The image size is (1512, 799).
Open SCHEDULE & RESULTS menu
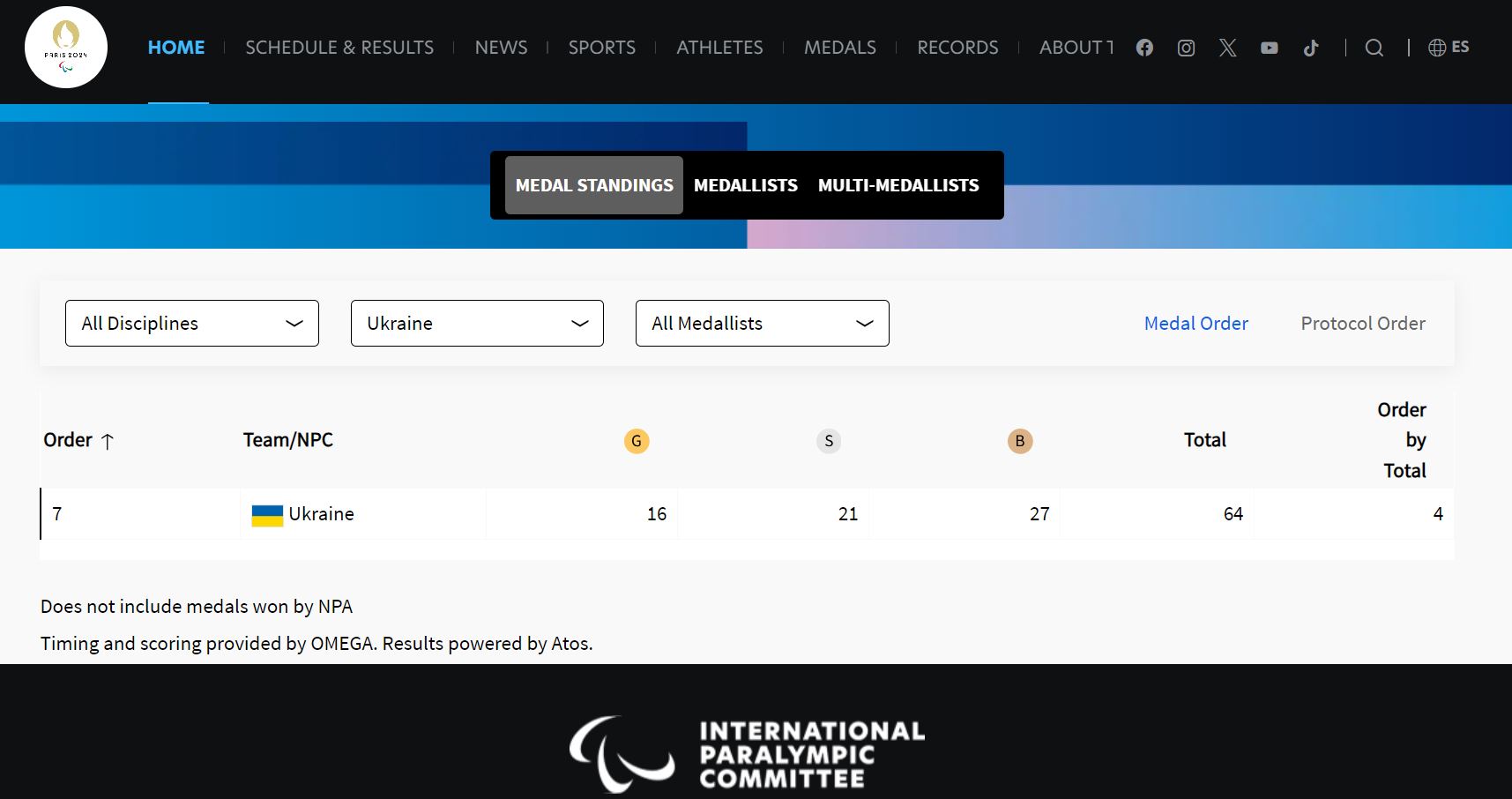339,48
